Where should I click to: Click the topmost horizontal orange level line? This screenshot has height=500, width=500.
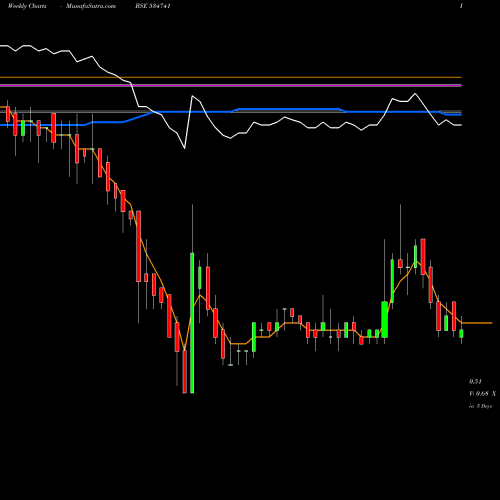tap(231, 77)
